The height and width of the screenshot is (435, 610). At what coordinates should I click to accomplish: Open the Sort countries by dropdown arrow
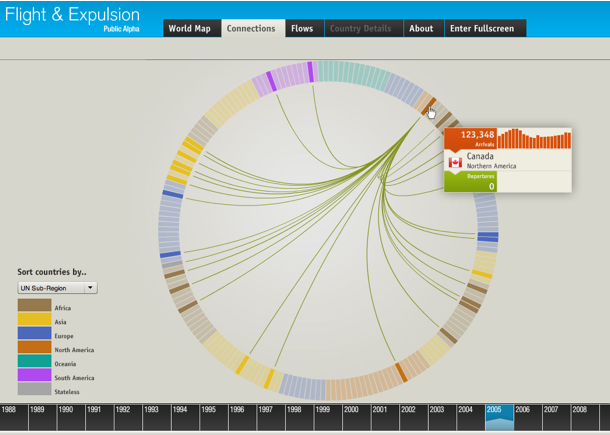(90, 288)
